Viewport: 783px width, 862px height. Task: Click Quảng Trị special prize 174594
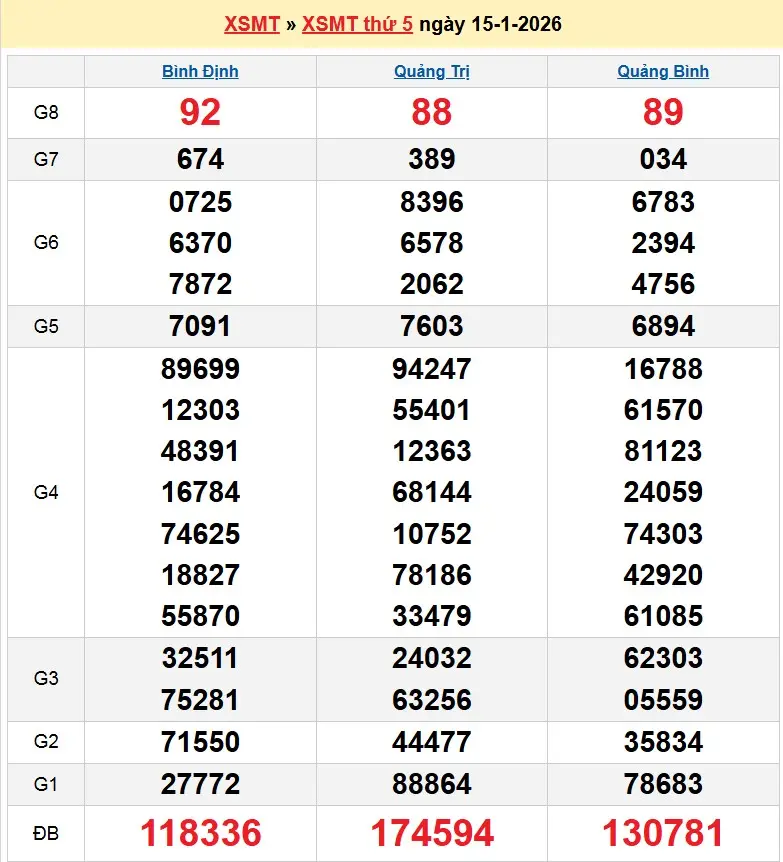pyautogui.click(x=432, y=832)
